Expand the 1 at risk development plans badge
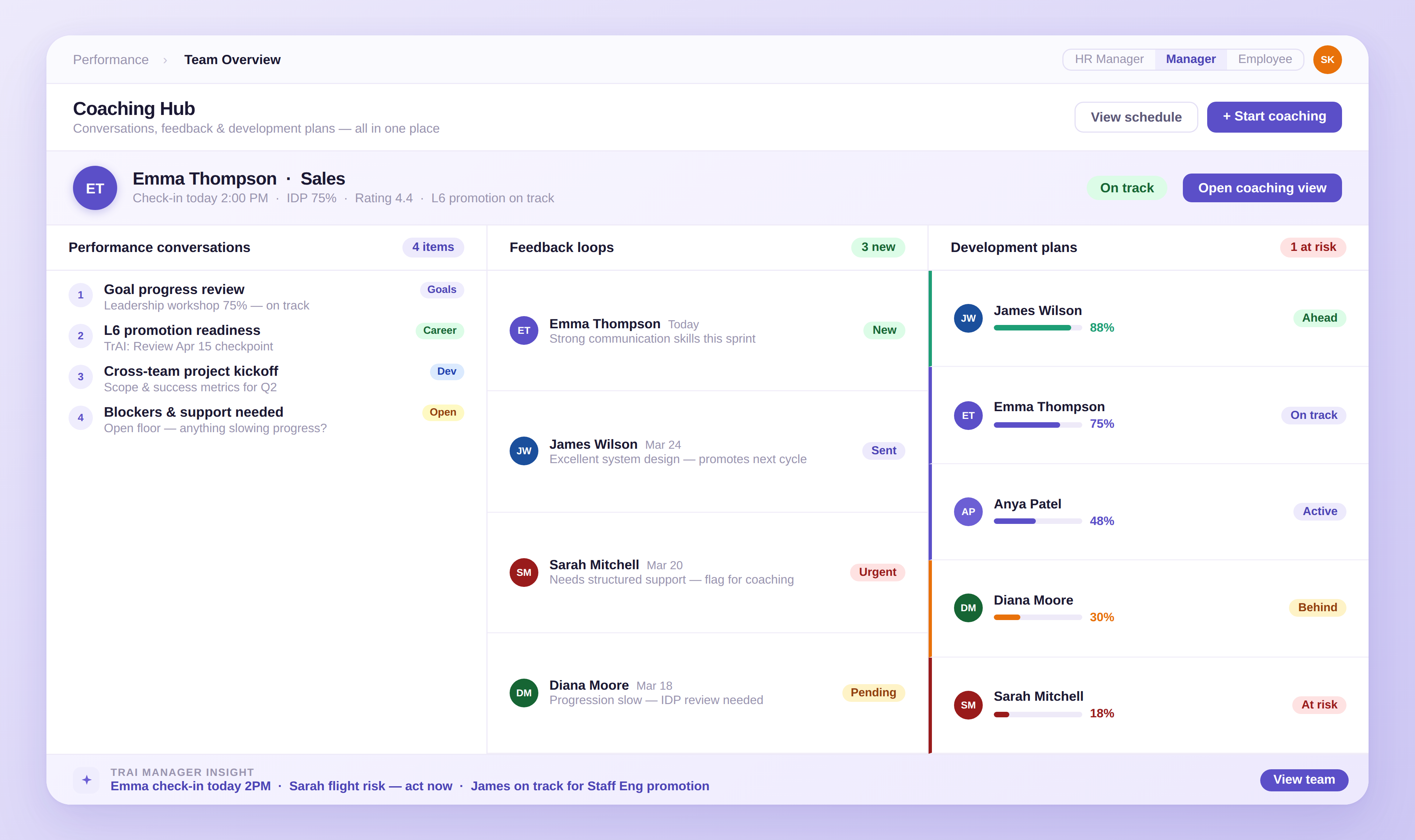1415x840 pixels. 1314,247
